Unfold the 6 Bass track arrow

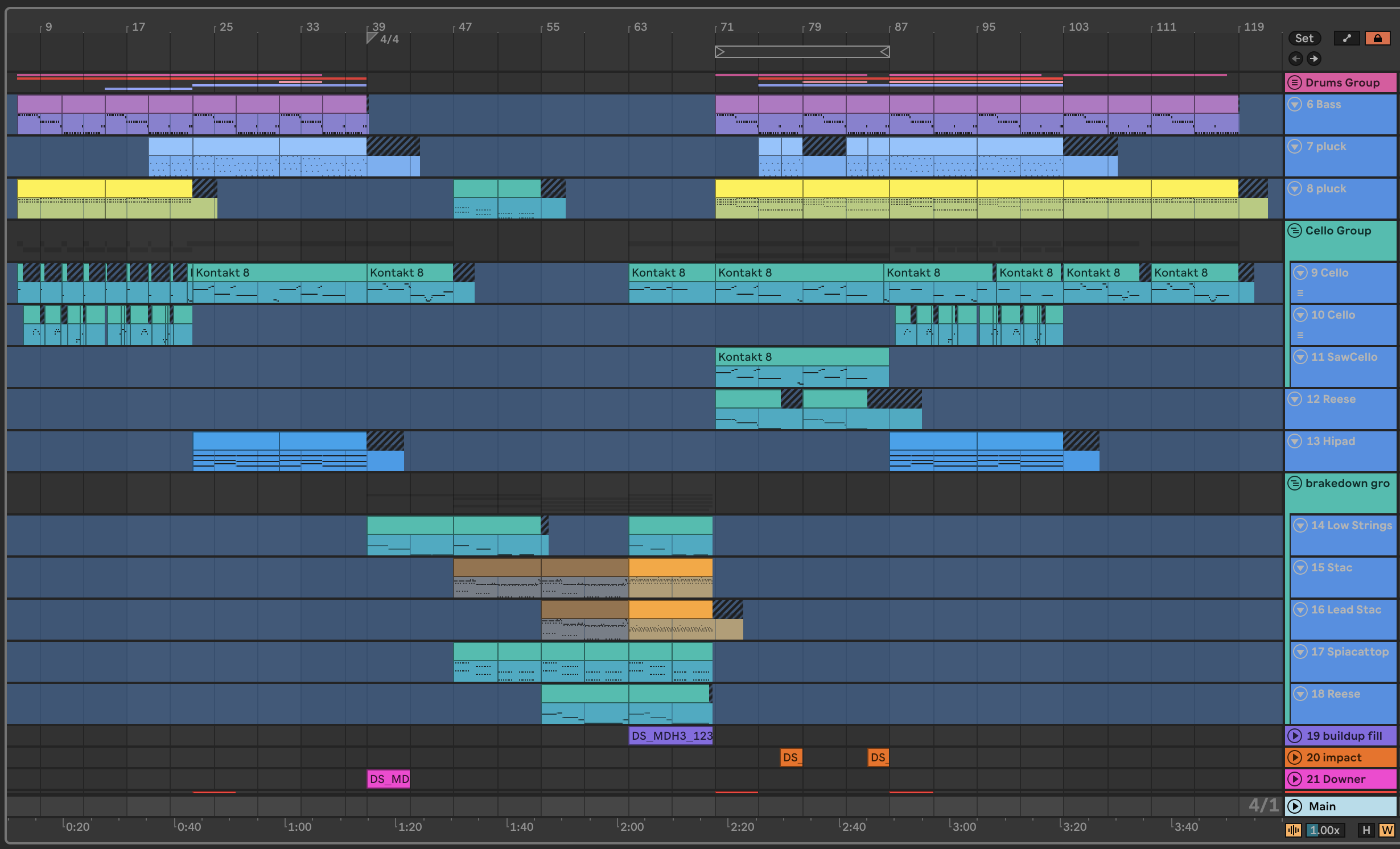pos(1295,104)
